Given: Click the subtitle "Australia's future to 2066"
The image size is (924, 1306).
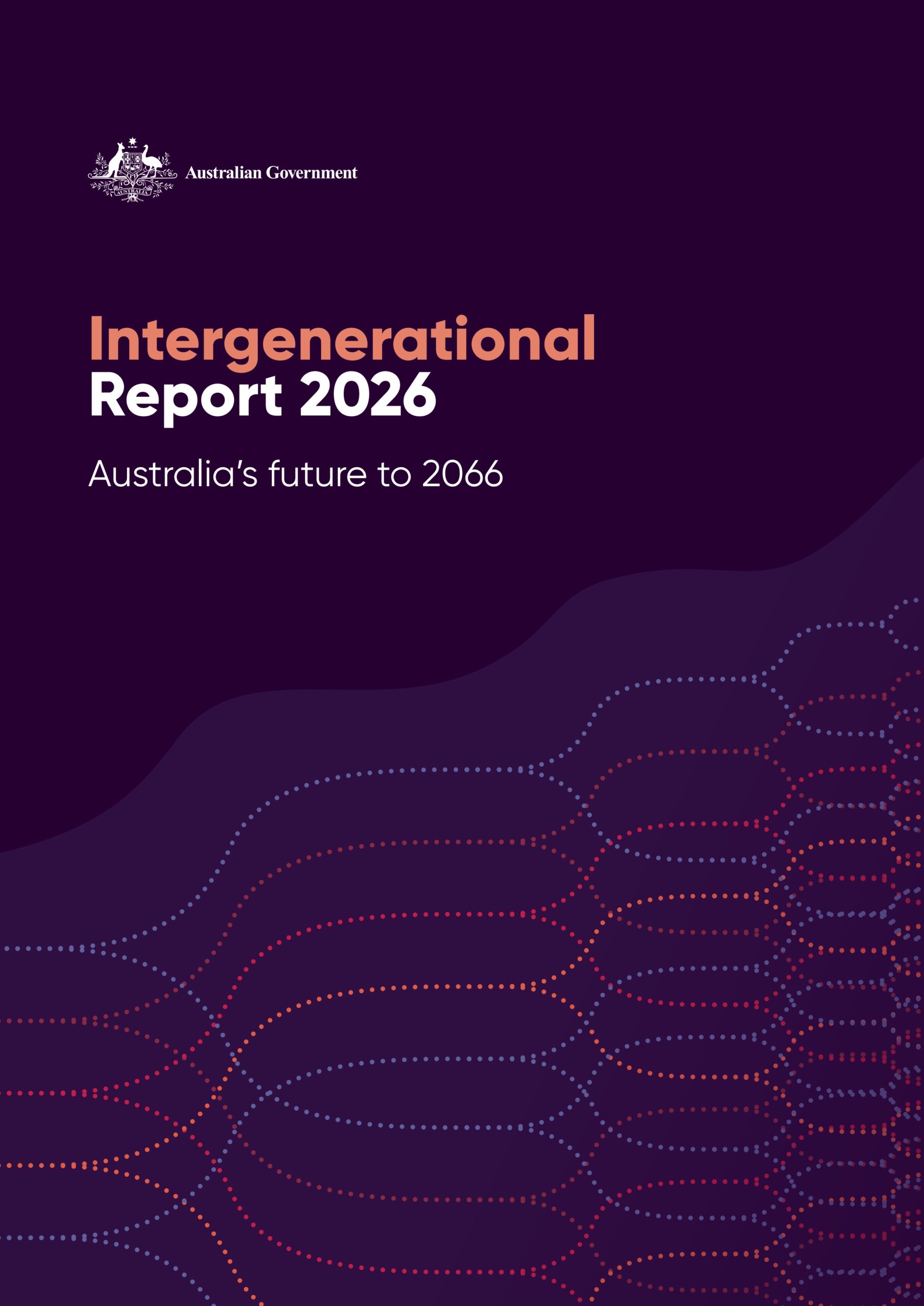Looking at the screenshot, I should tap(296, 473).
